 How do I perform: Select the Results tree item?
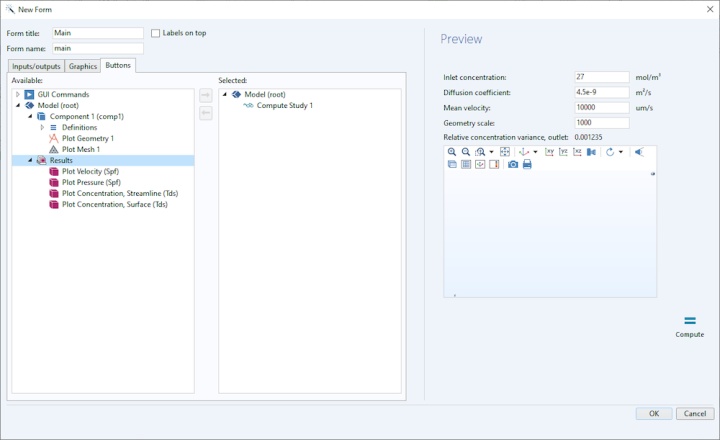coord(61,160)
